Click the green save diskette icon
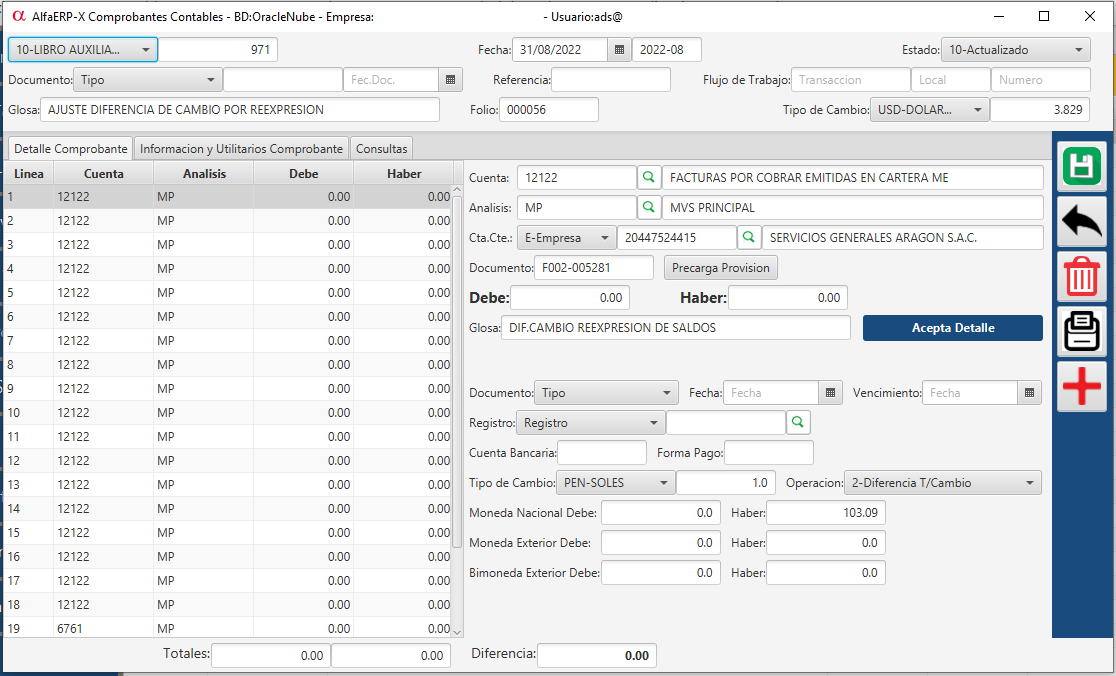 [x=1081, y=166]
